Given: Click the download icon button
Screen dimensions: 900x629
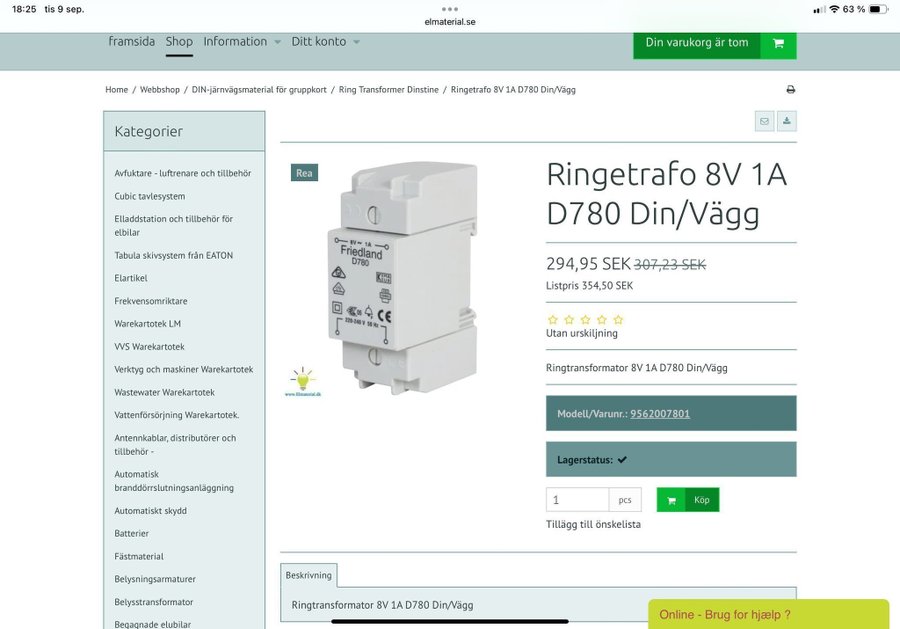Looking at the screenshot, I should click(786, 121).
